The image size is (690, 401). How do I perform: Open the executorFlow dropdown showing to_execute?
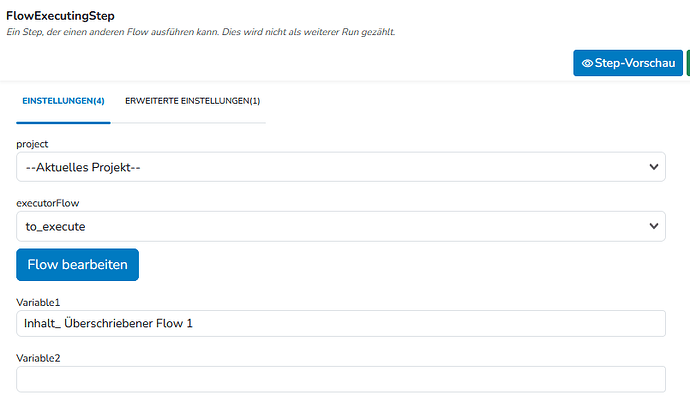341,226
